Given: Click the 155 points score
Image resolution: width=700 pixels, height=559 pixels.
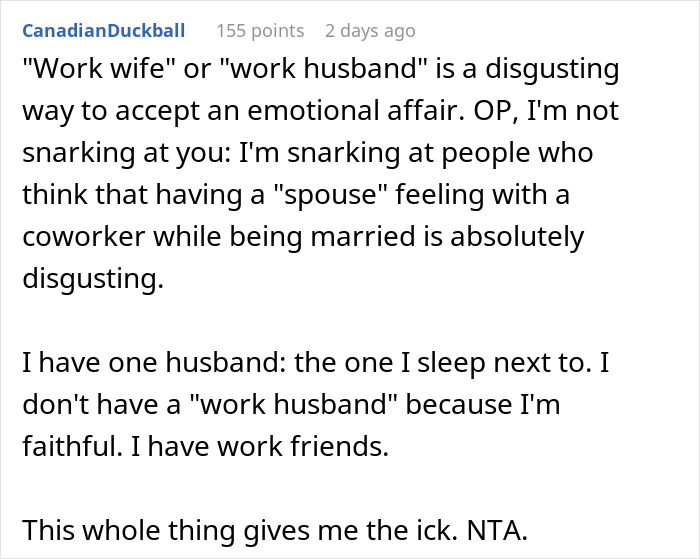Looking at the screenshot, I should (260, 32).
